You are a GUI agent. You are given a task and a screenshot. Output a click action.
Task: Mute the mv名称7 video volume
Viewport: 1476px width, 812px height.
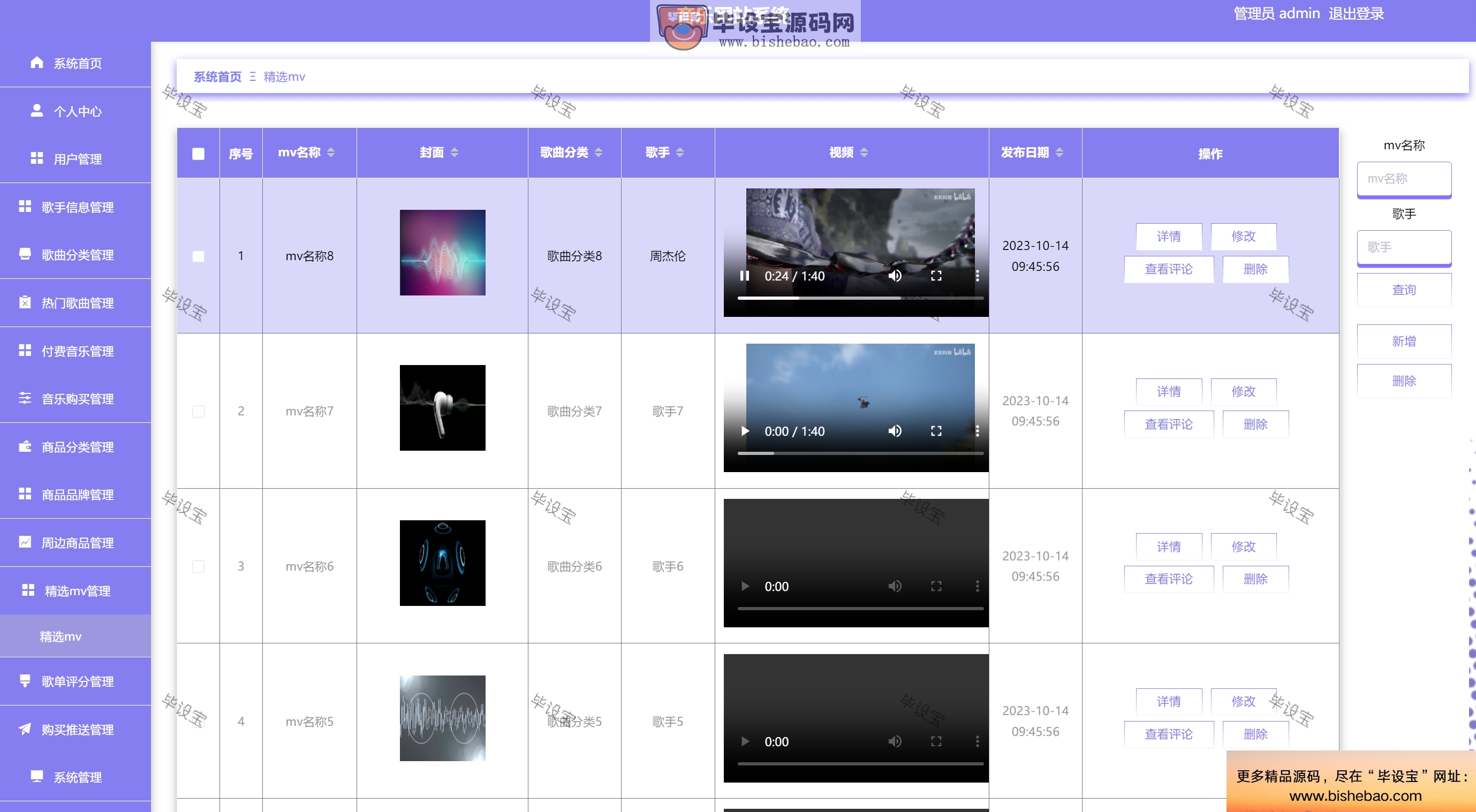895,431
